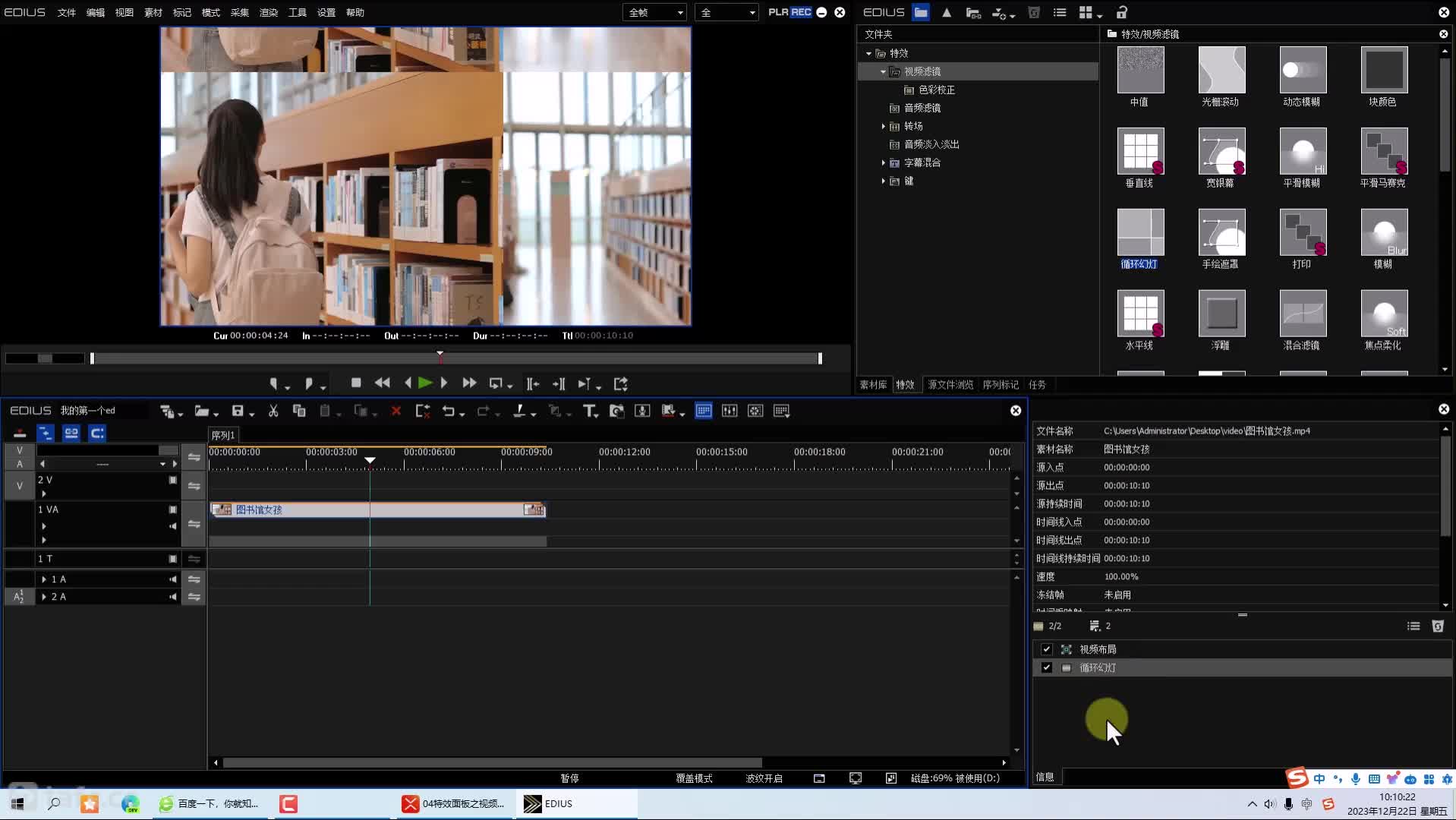Select the 序列1 sequence tab
Image resolution: width=1456 pixels, height=820 pixels.
(x=223, y=435)
